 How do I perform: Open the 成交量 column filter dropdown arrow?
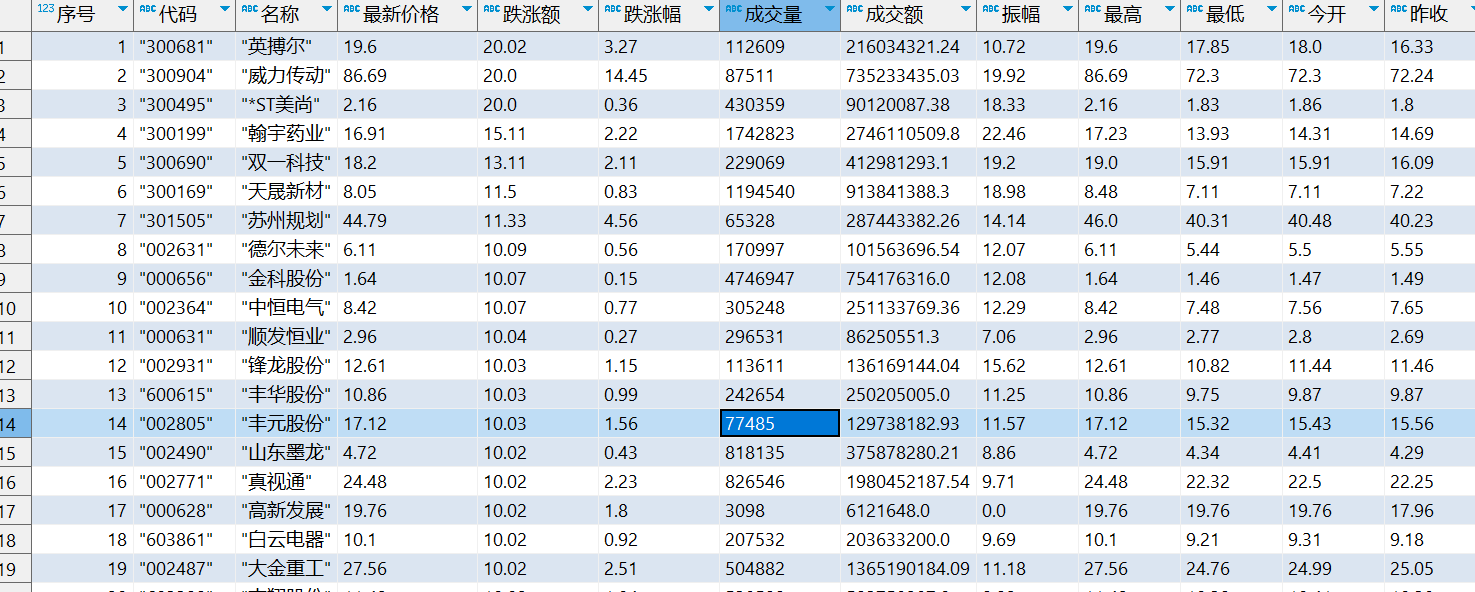[830, 9]
